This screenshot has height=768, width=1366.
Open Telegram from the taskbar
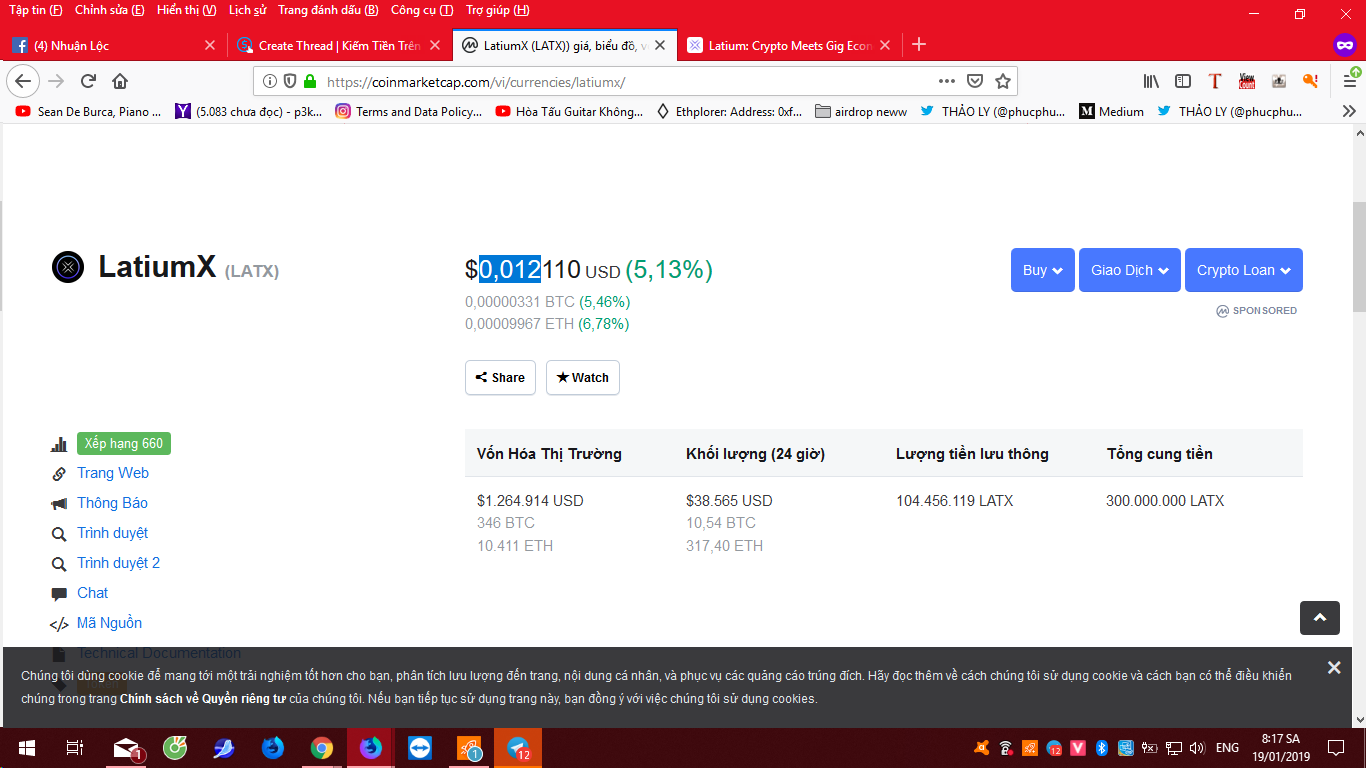click(518, 748)
